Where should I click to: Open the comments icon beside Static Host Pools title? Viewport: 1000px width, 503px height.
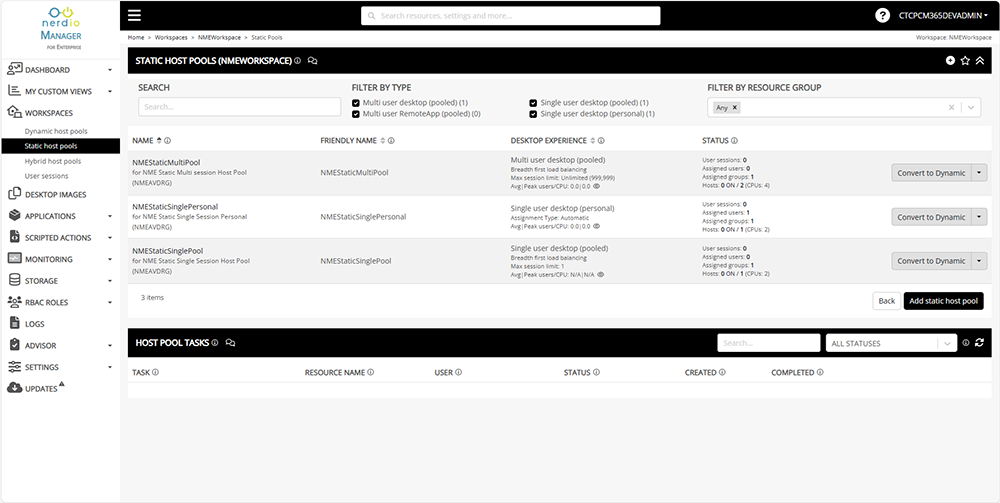tap(312, 61)
